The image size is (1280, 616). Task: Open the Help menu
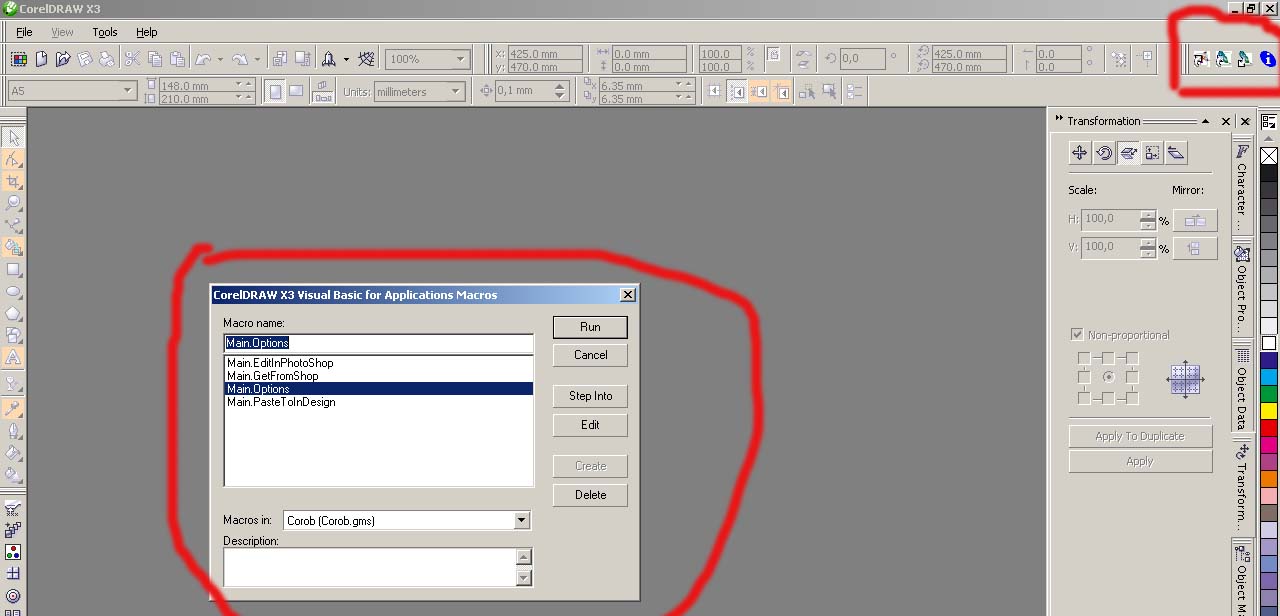click(147, 32)
